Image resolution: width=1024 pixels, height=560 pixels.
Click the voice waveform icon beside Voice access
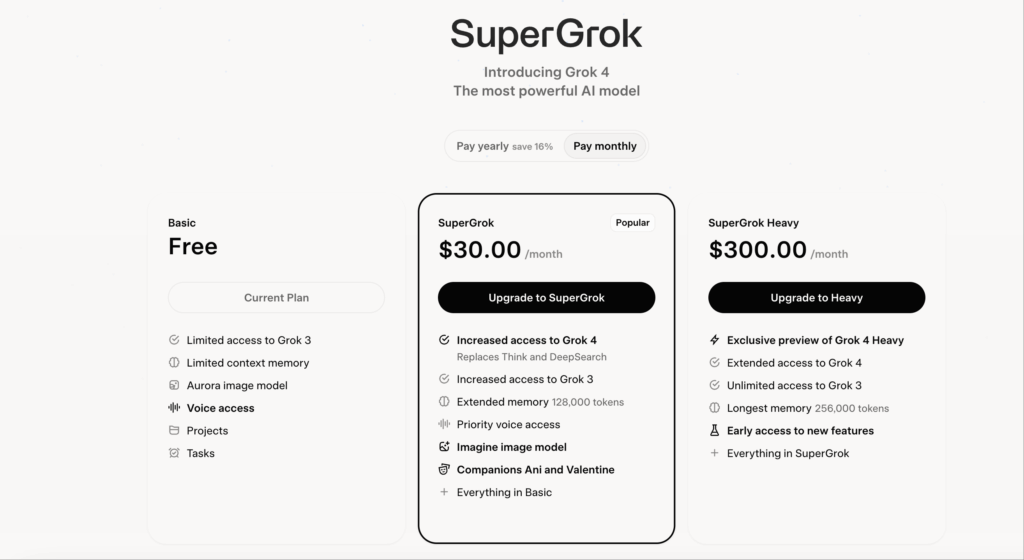coord(174,408)
